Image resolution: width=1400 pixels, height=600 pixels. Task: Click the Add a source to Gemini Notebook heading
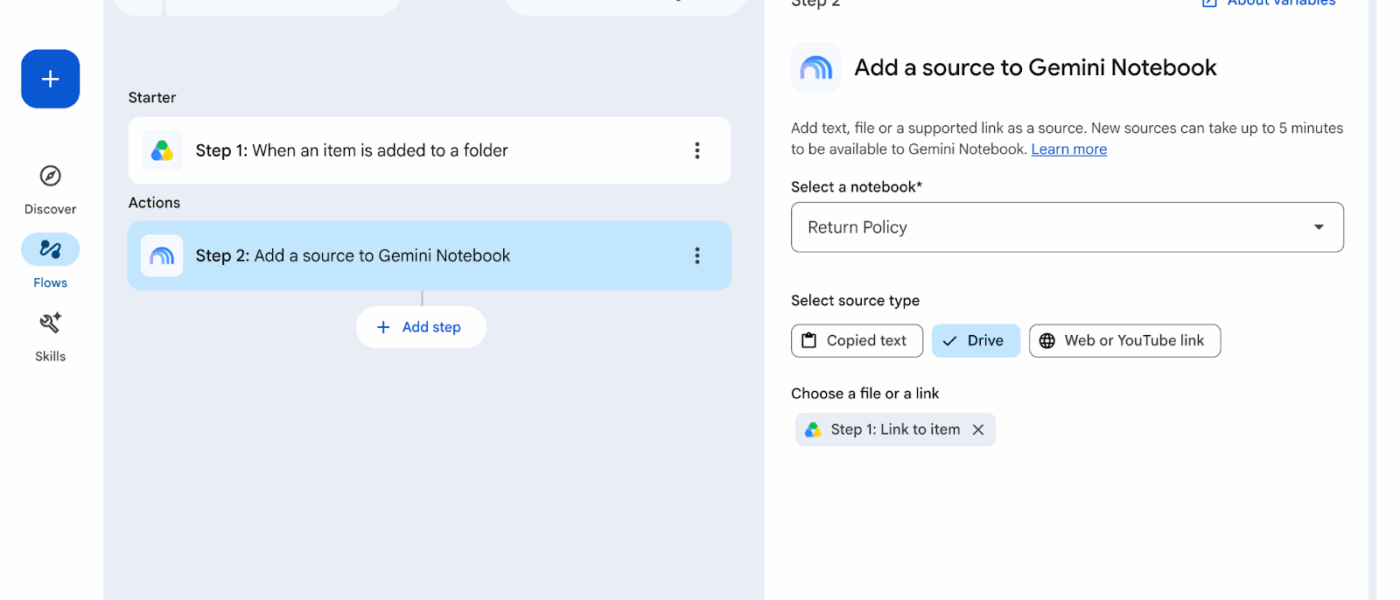click(1035, 68)
